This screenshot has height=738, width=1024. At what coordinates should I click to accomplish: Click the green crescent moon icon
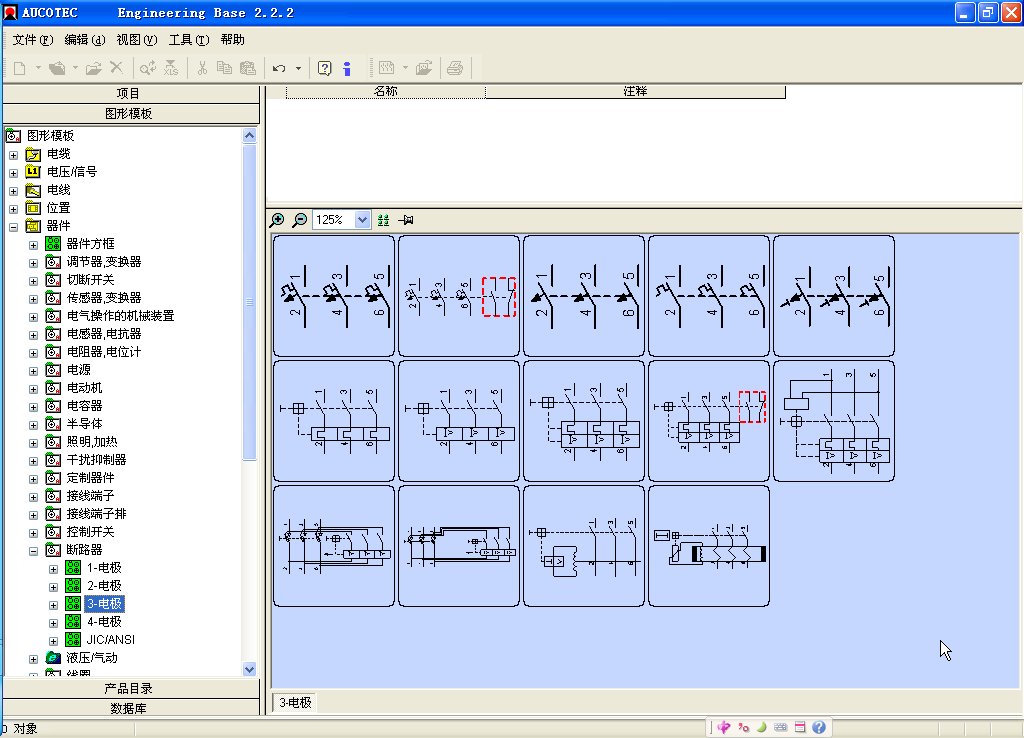[761, 727]
